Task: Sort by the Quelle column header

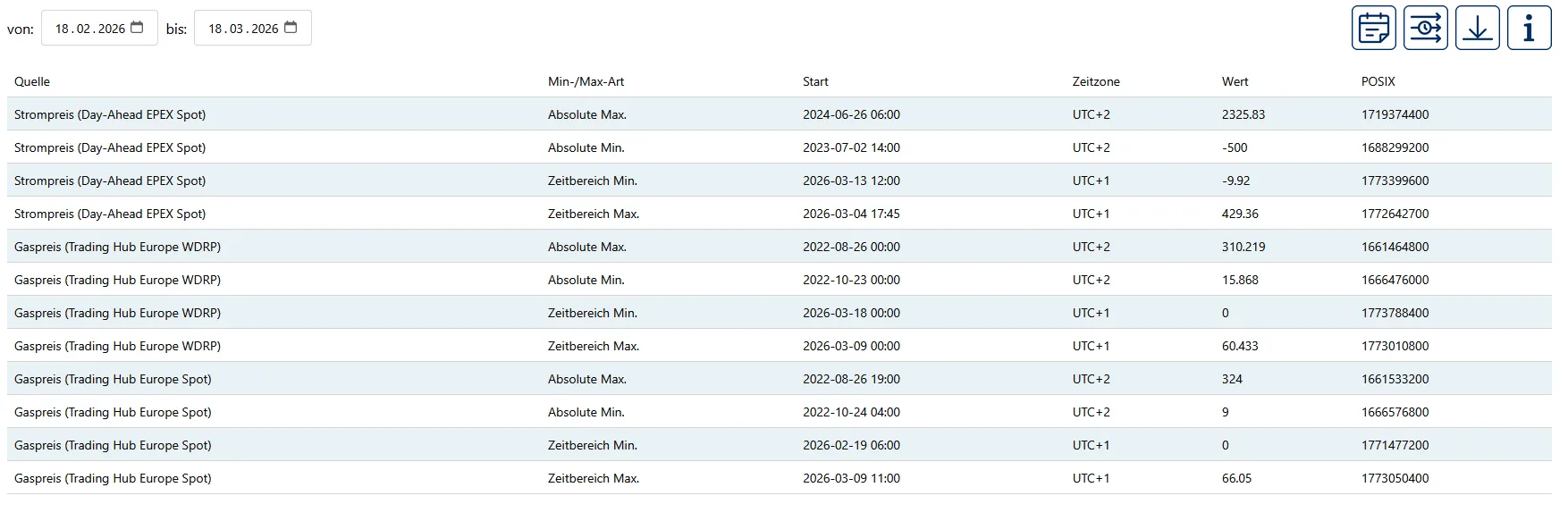Action: tap(32, 81)
